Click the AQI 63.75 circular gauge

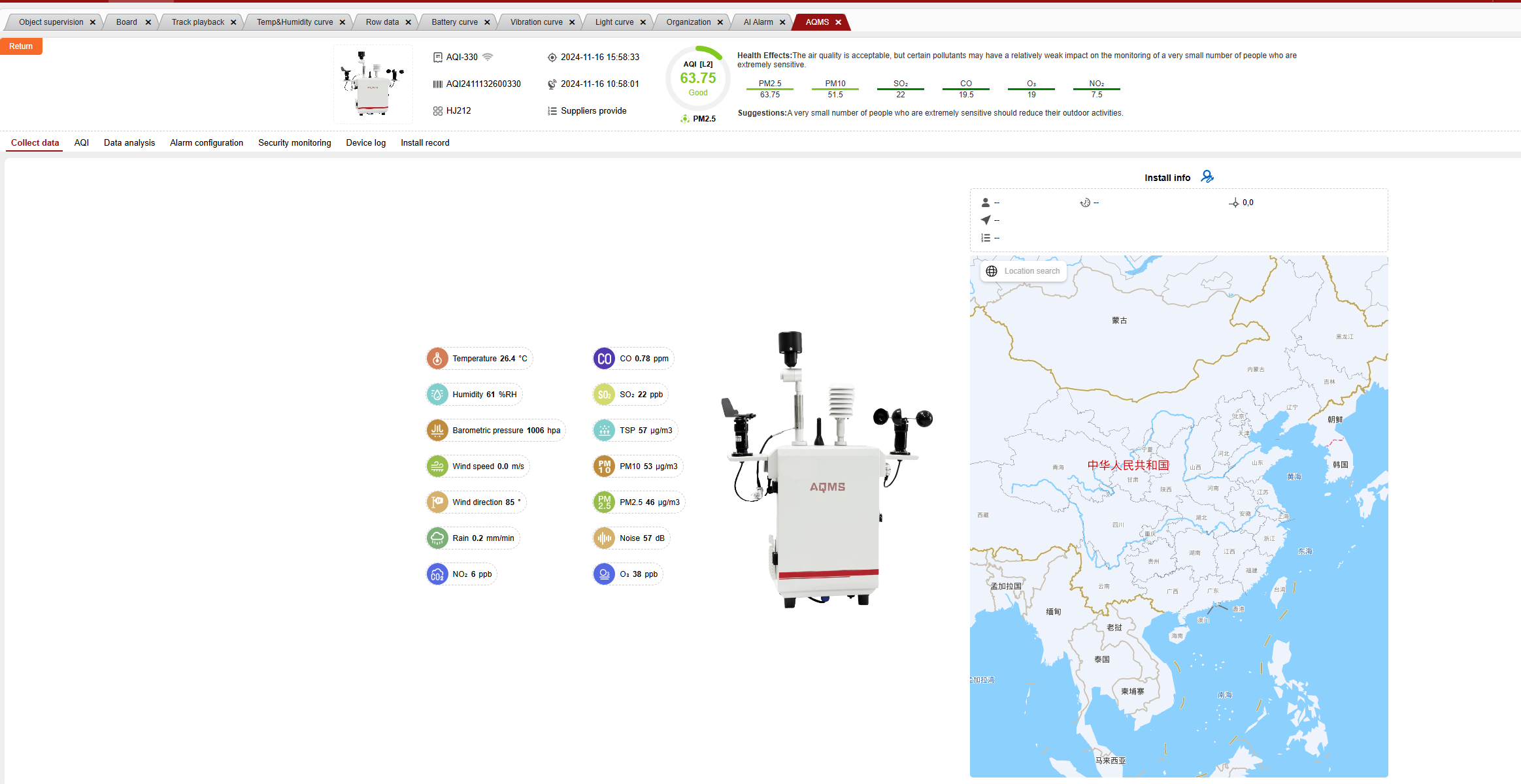[697, 78]
